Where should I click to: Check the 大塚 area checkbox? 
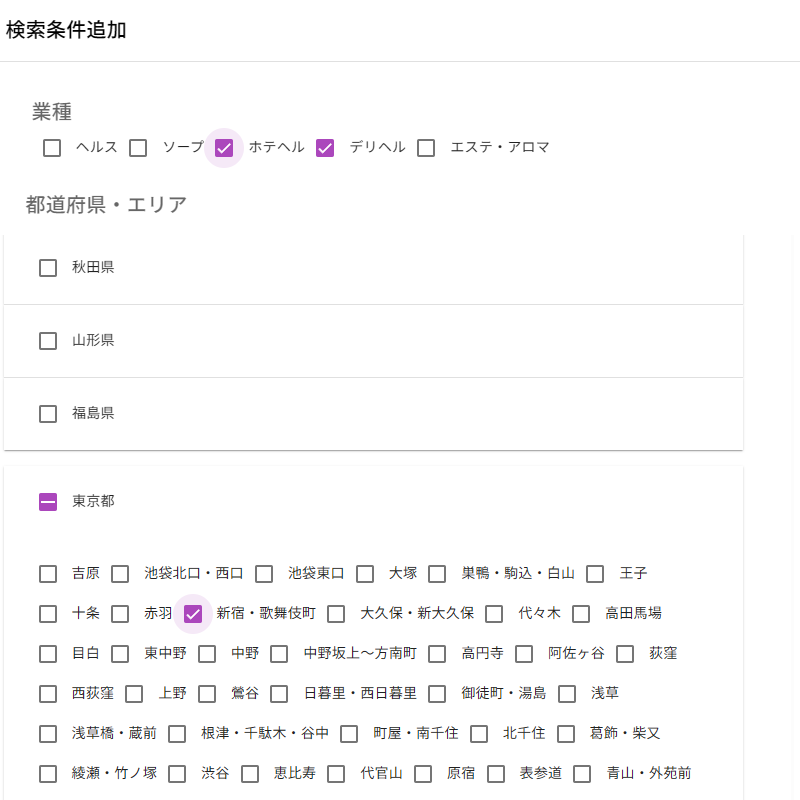click(365, 574)
